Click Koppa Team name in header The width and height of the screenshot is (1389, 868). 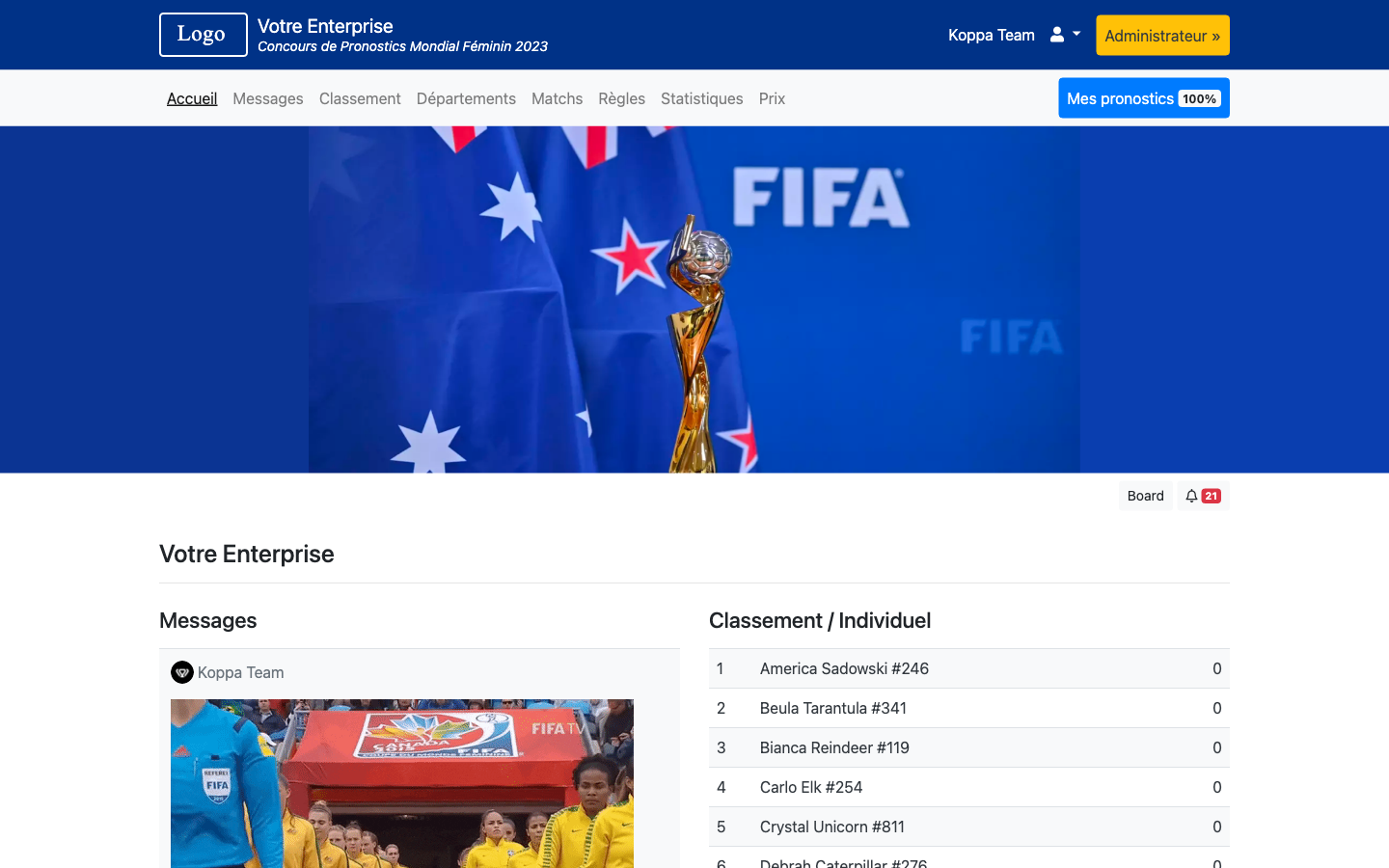click(x=991, y=35)
